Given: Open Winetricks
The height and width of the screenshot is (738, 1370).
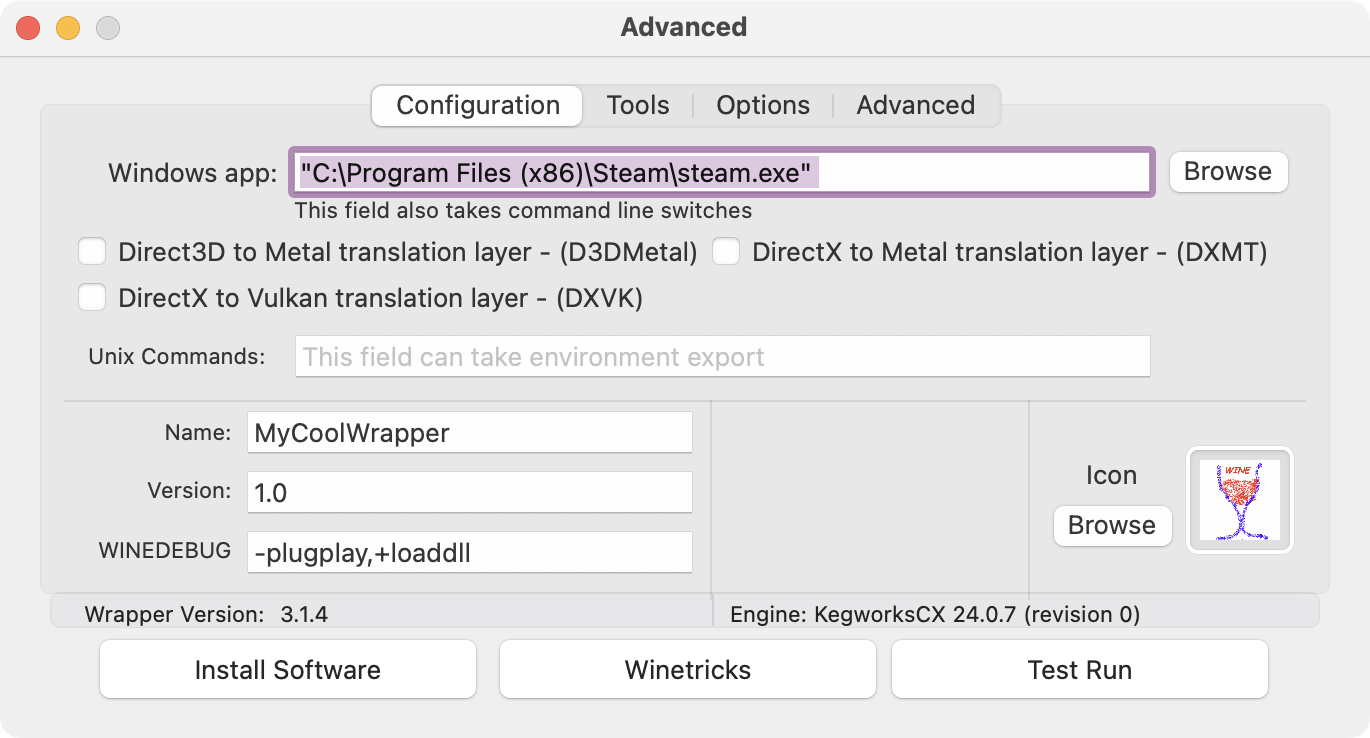Looking at the screenshot, I should point(688,670).
